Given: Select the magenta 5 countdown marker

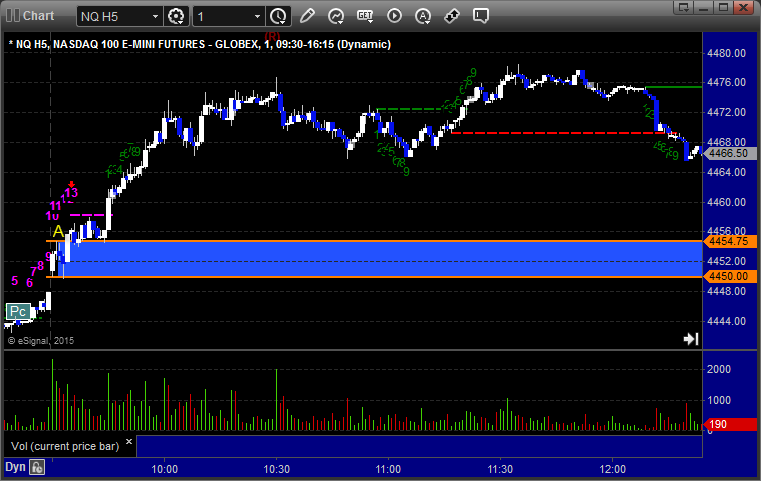Looking at the screenshot, I should 15,281.
